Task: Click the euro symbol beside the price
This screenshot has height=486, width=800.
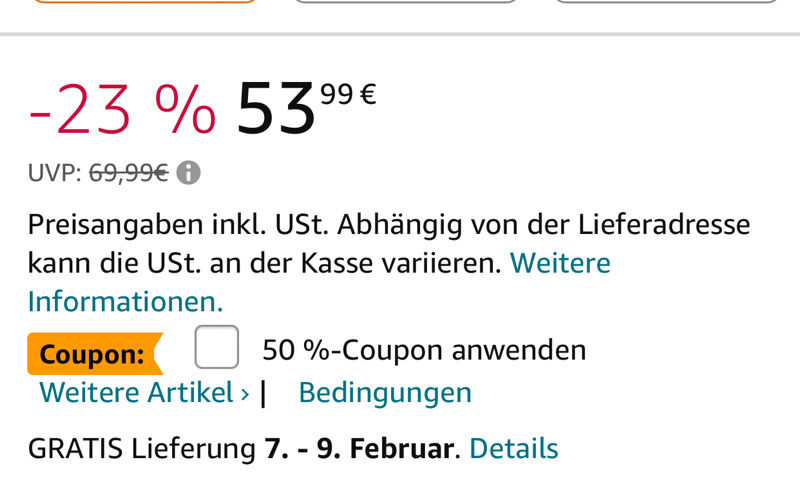Action: click(368, 94)
